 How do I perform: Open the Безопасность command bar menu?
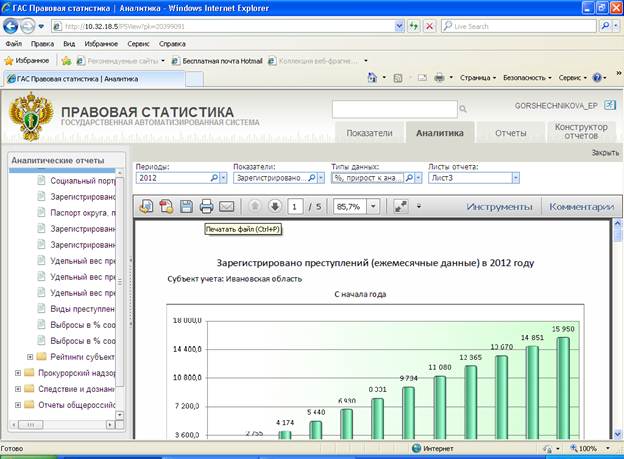[527, 78]
